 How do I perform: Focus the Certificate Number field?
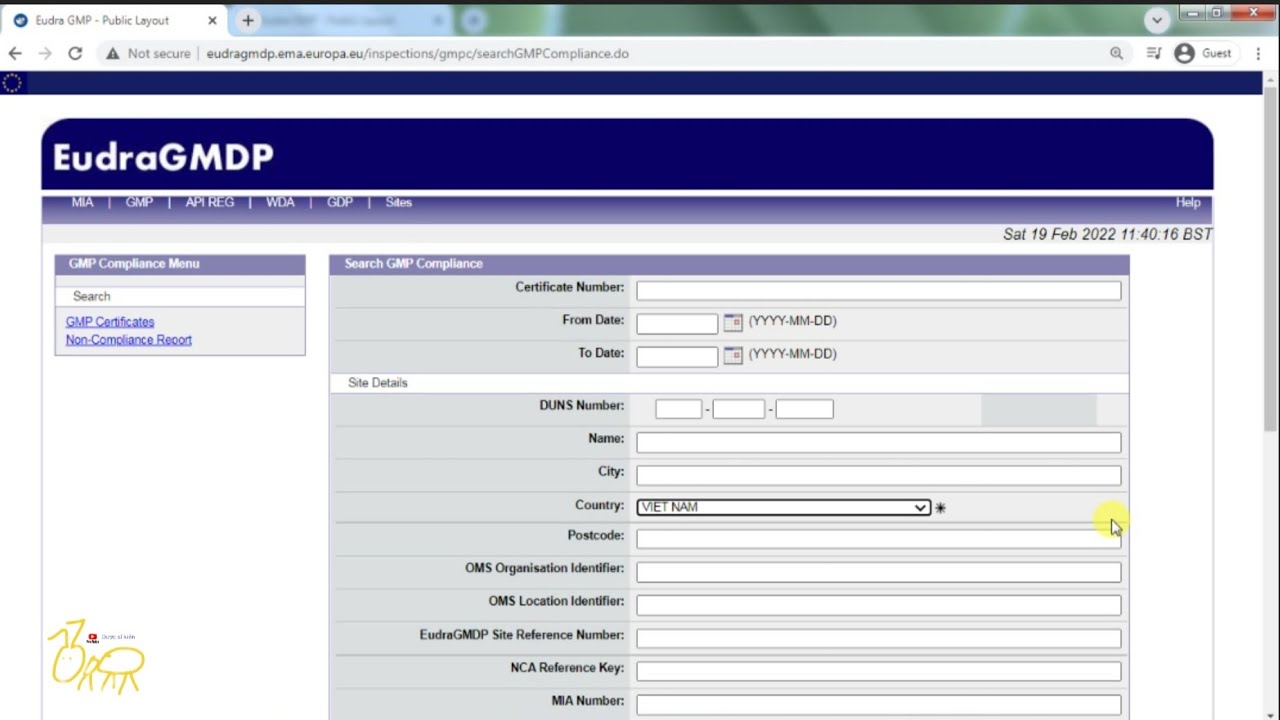point(878,291)
